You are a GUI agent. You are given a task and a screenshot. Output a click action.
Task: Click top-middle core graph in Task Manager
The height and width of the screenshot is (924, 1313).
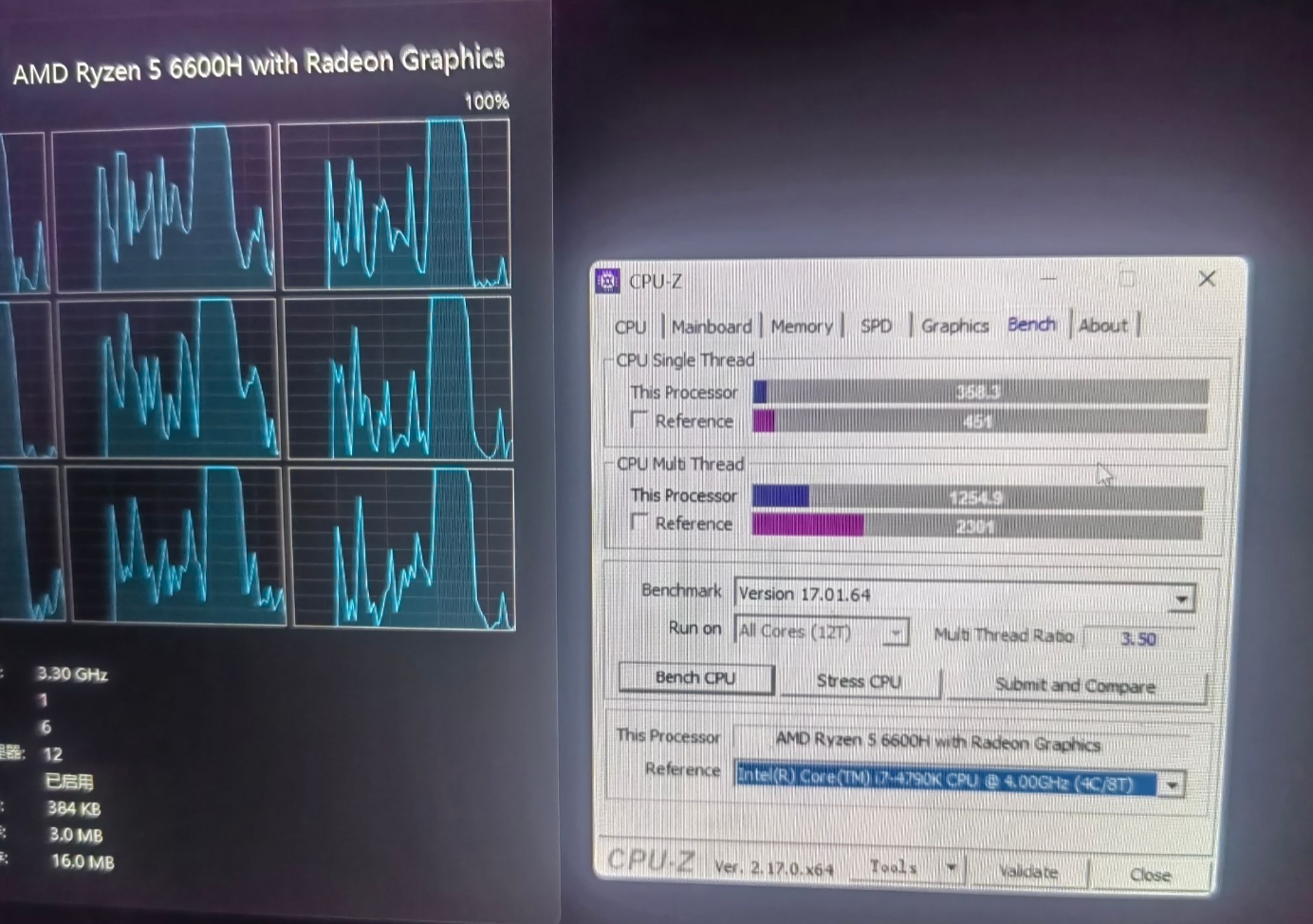(163, 209)
